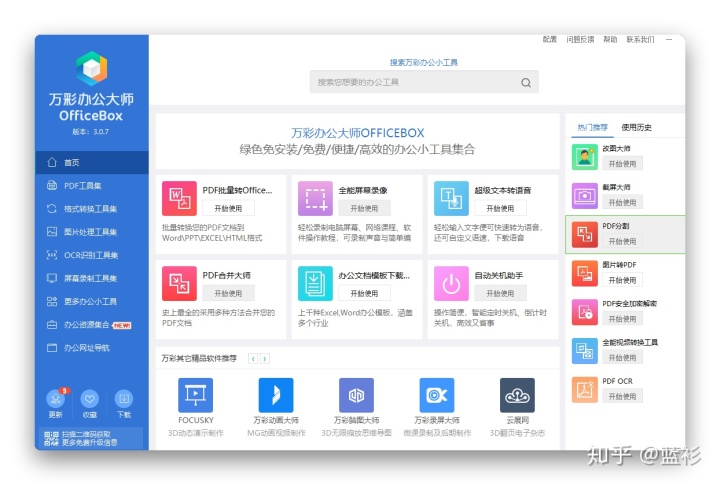
Task: Click the 办公文档模板下载 icon
Action: [x=315, y=283]
